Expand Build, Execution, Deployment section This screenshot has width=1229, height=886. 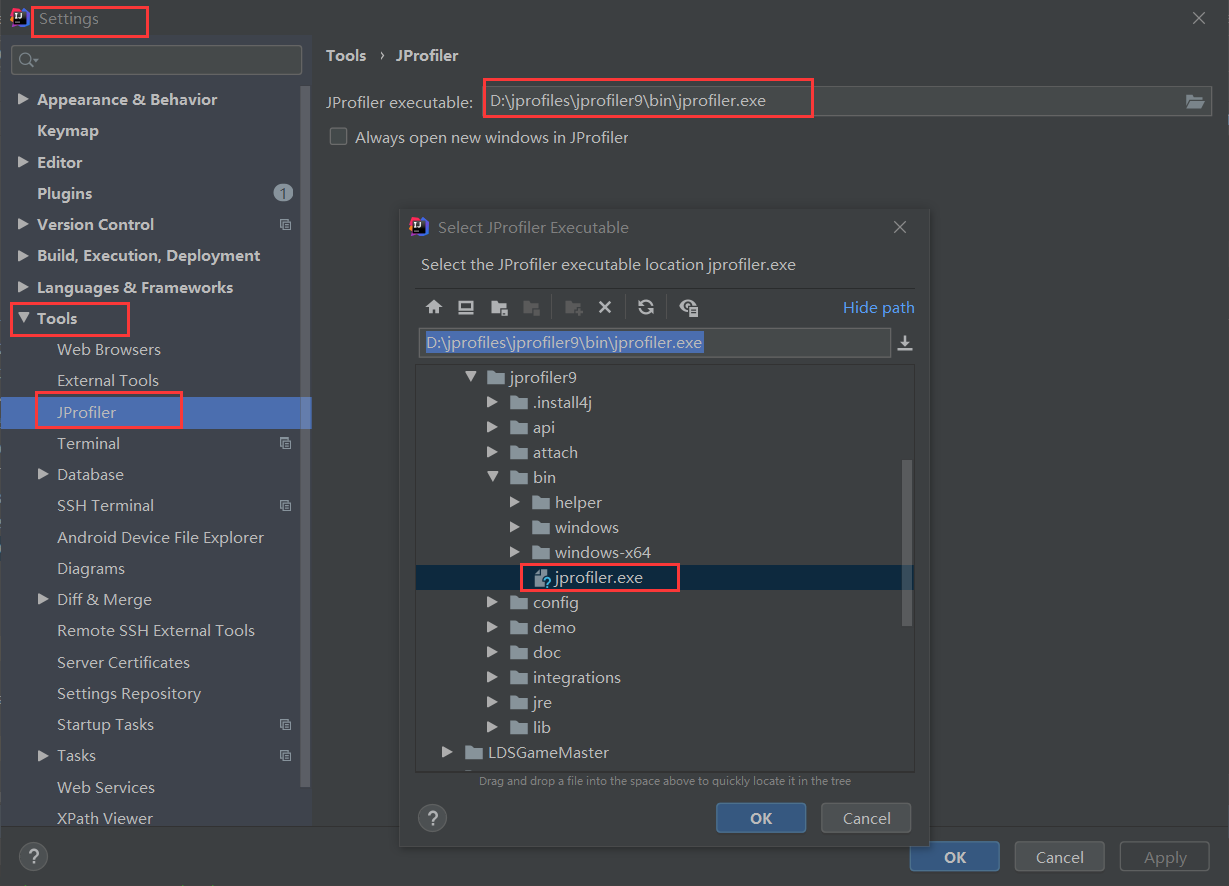(23, 256)
